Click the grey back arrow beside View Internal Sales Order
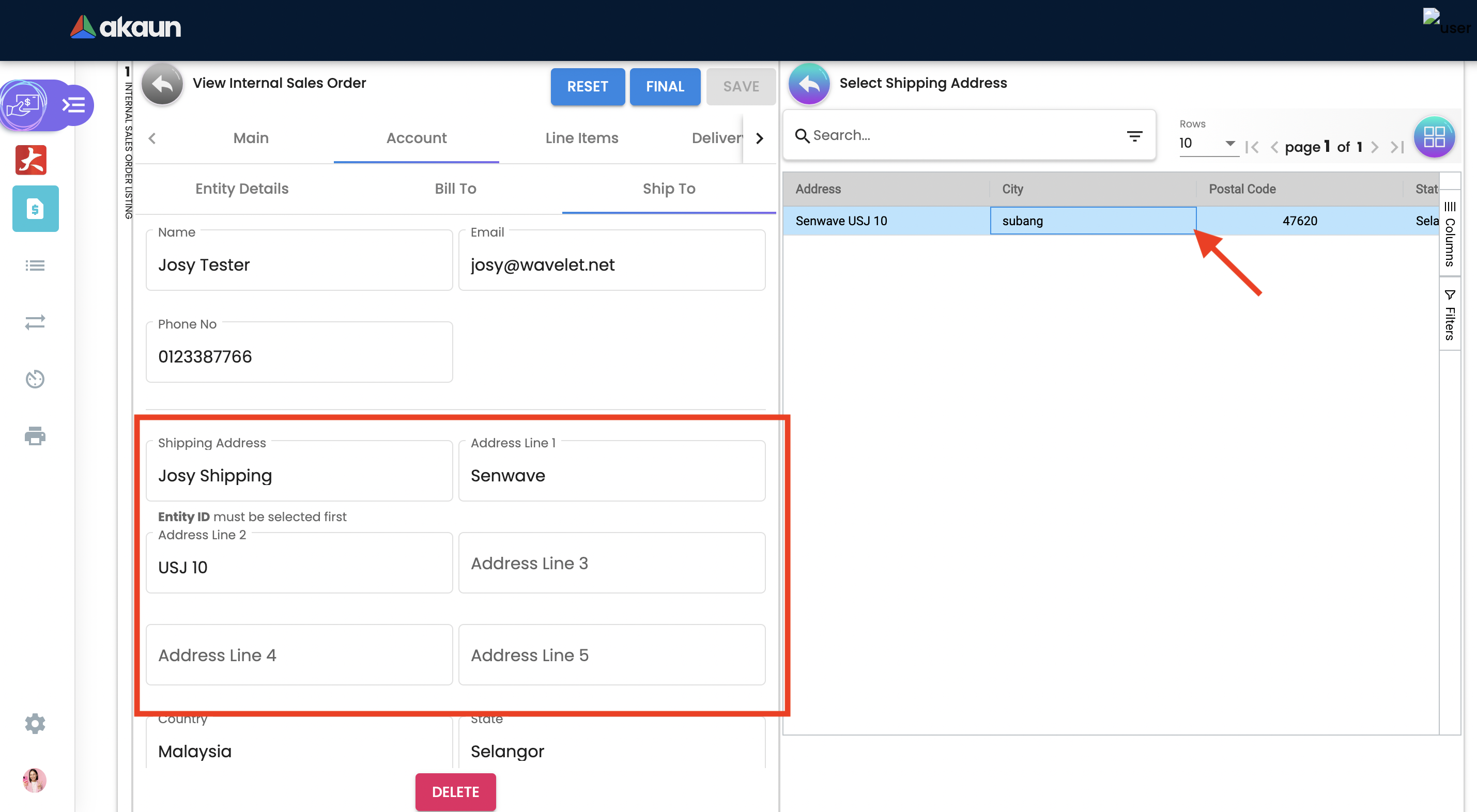The height and width of the screenshot is (812, 1477). pyautogui.click(x=162, y=85)
